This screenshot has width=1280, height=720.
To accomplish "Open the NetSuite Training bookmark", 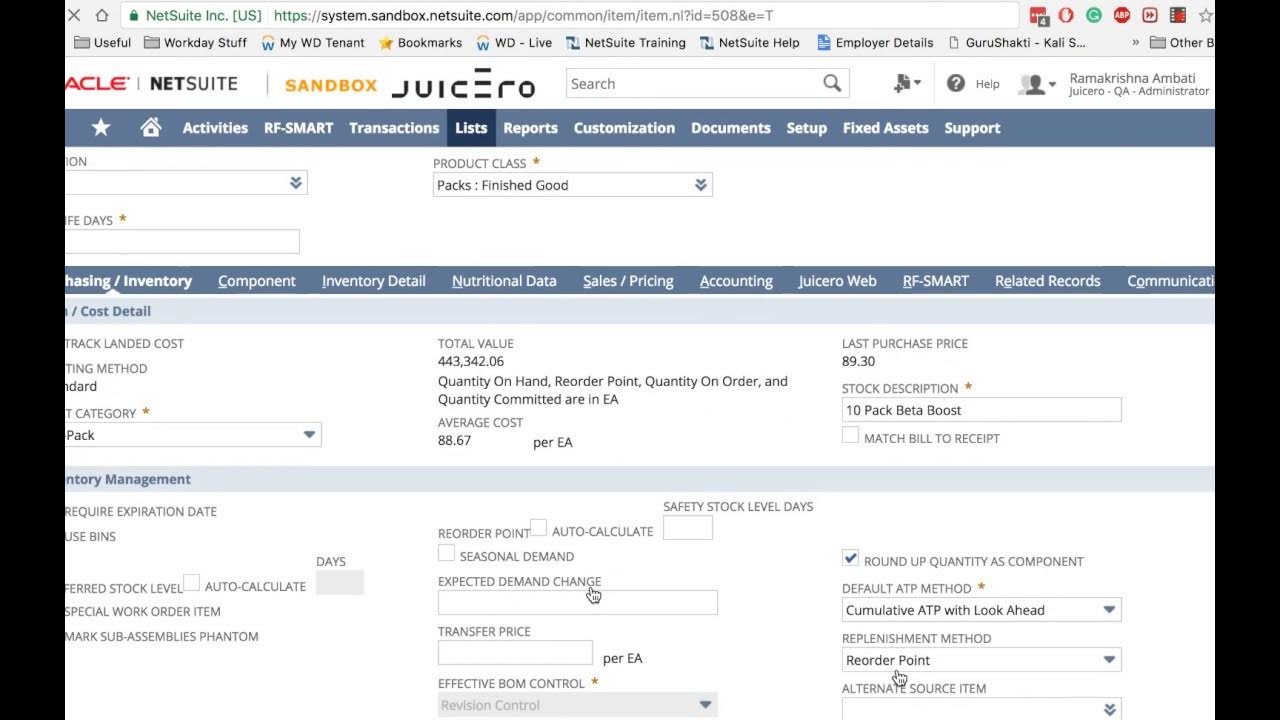I will (x=626, y=43).
